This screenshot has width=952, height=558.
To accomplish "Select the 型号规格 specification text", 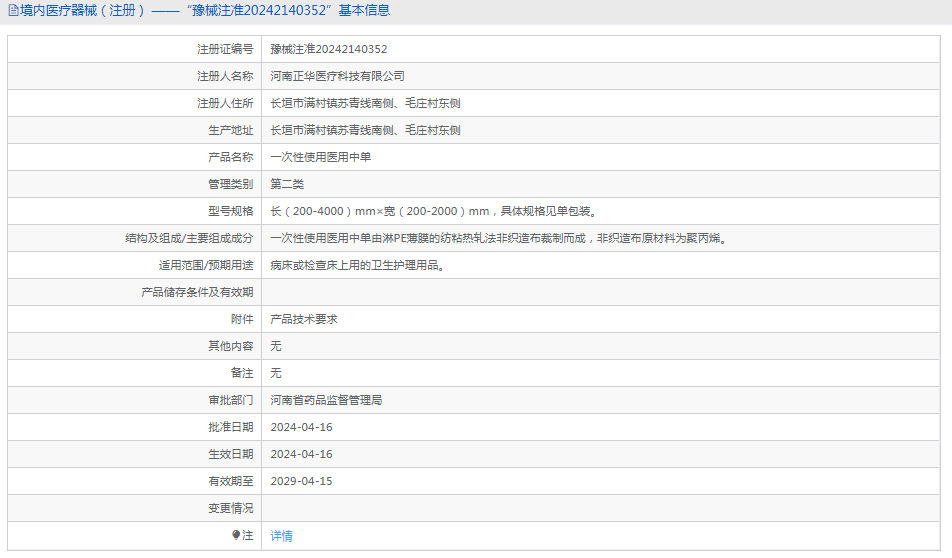I will pos(435,211).
